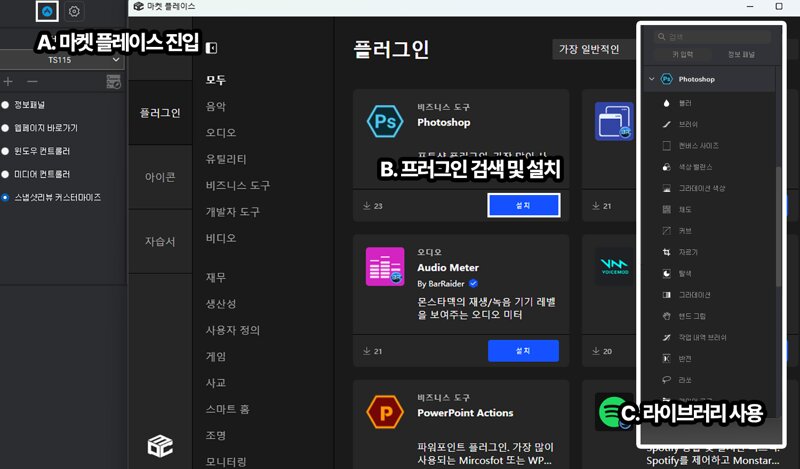Add a new profile with the plus icon
Screen dimensions: 800x469
coord(8,82)
